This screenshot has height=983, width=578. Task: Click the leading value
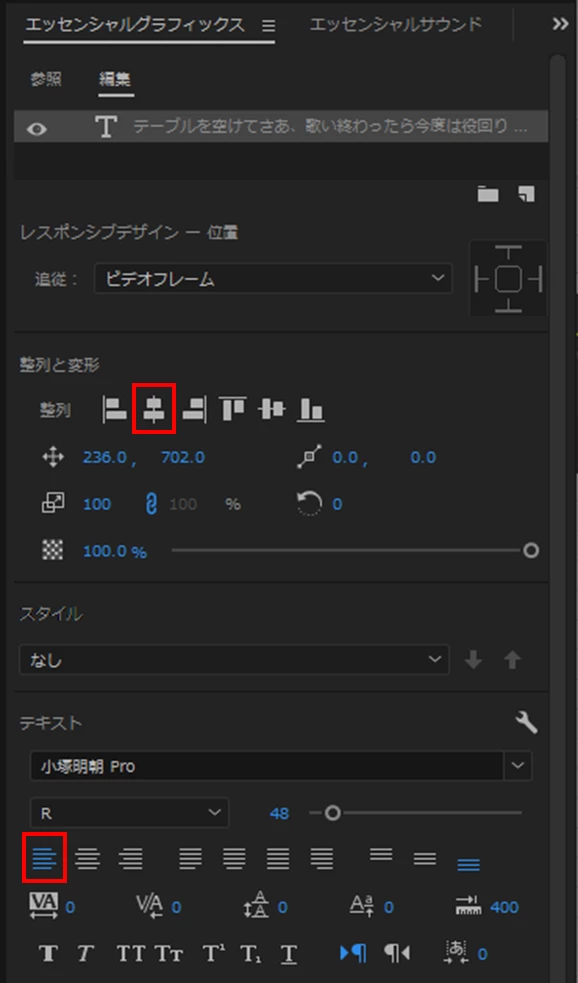[283, 907]
